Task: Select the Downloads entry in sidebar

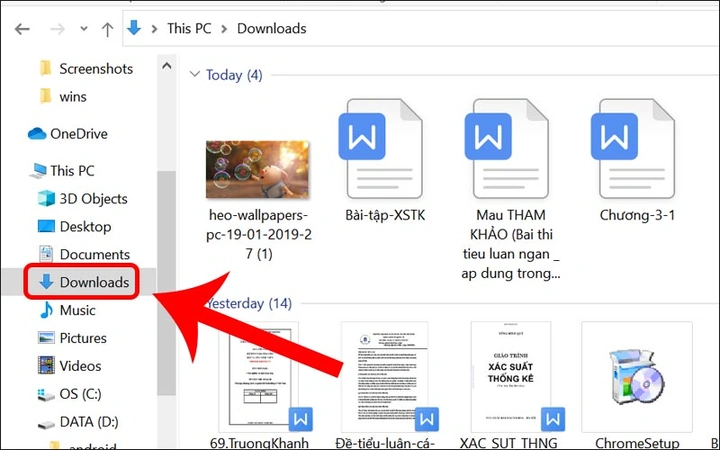Action: tap(81, 282)
